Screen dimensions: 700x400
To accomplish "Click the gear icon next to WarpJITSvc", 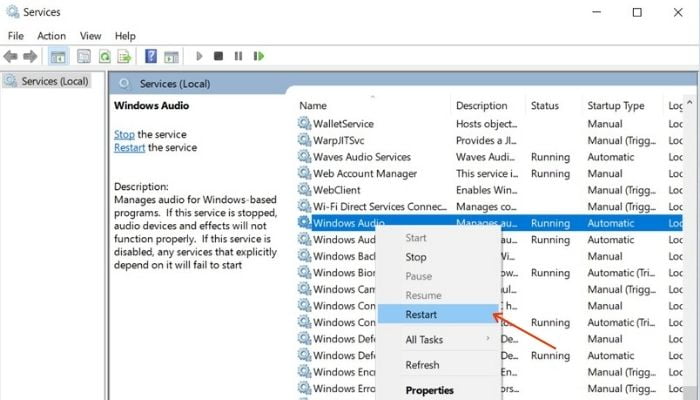I will click(304, 139).
